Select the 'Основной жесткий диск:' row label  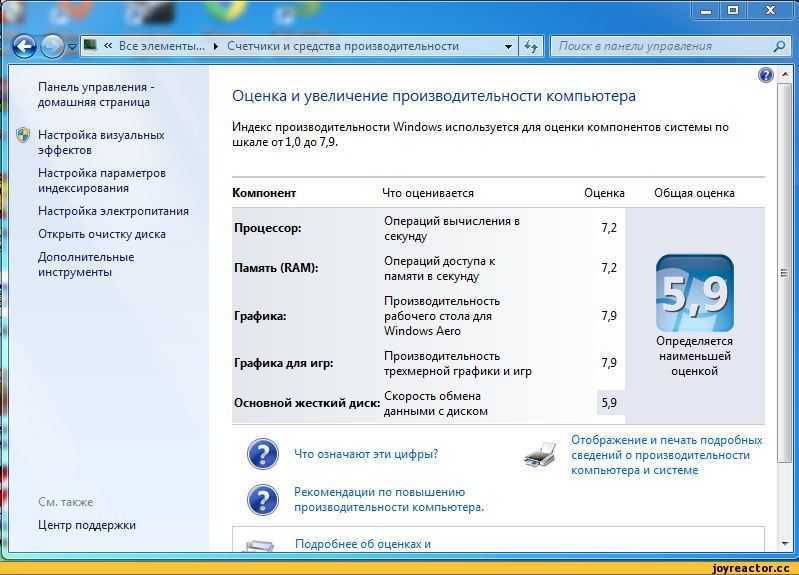pos(307,403)
